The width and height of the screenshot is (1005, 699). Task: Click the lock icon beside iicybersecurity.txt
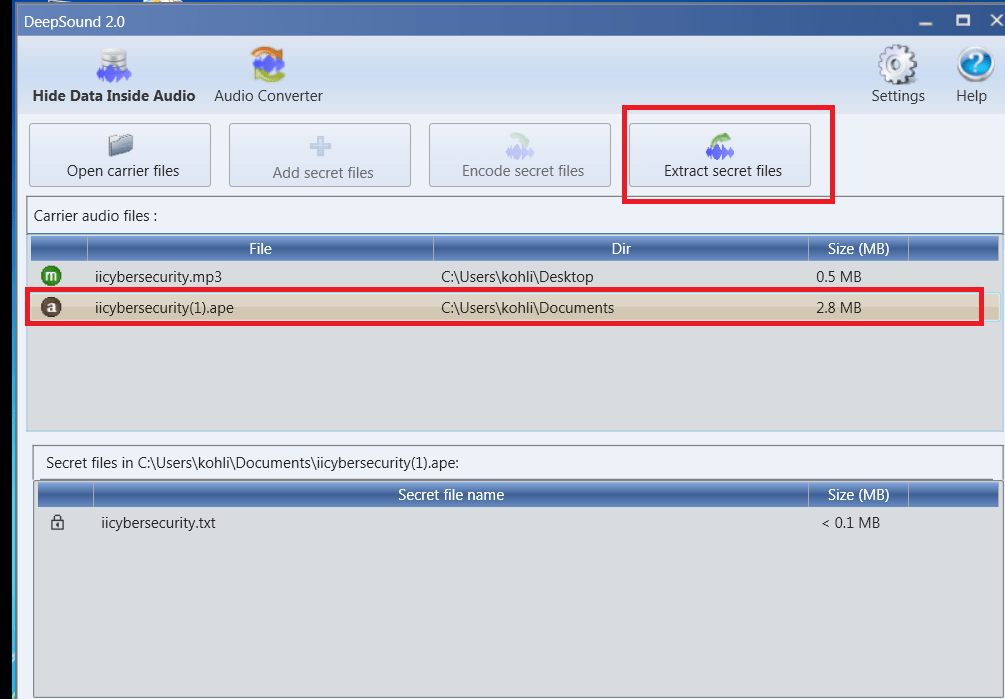[58, 522]
